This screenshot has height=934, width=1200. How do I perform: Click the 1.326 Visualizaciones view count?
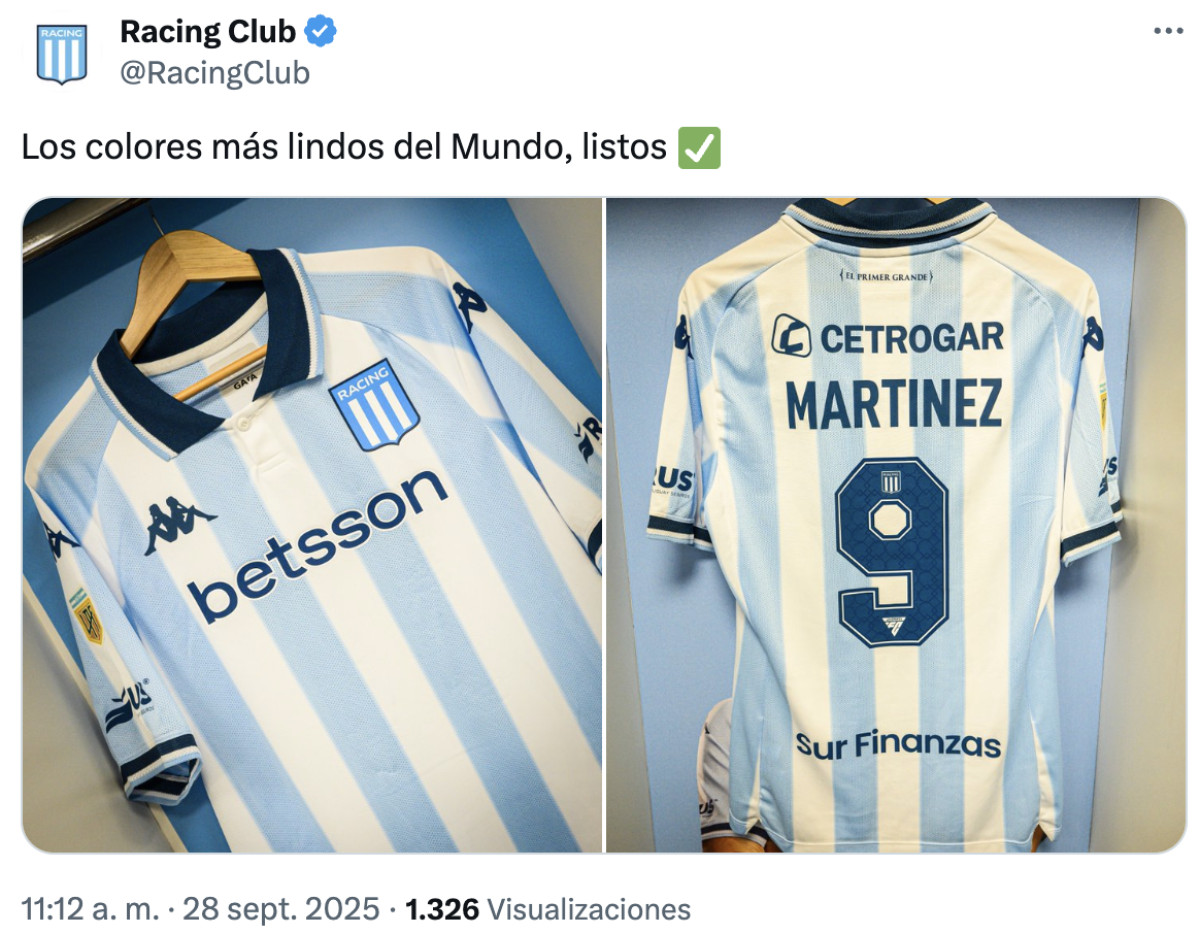tap(549, 909)
